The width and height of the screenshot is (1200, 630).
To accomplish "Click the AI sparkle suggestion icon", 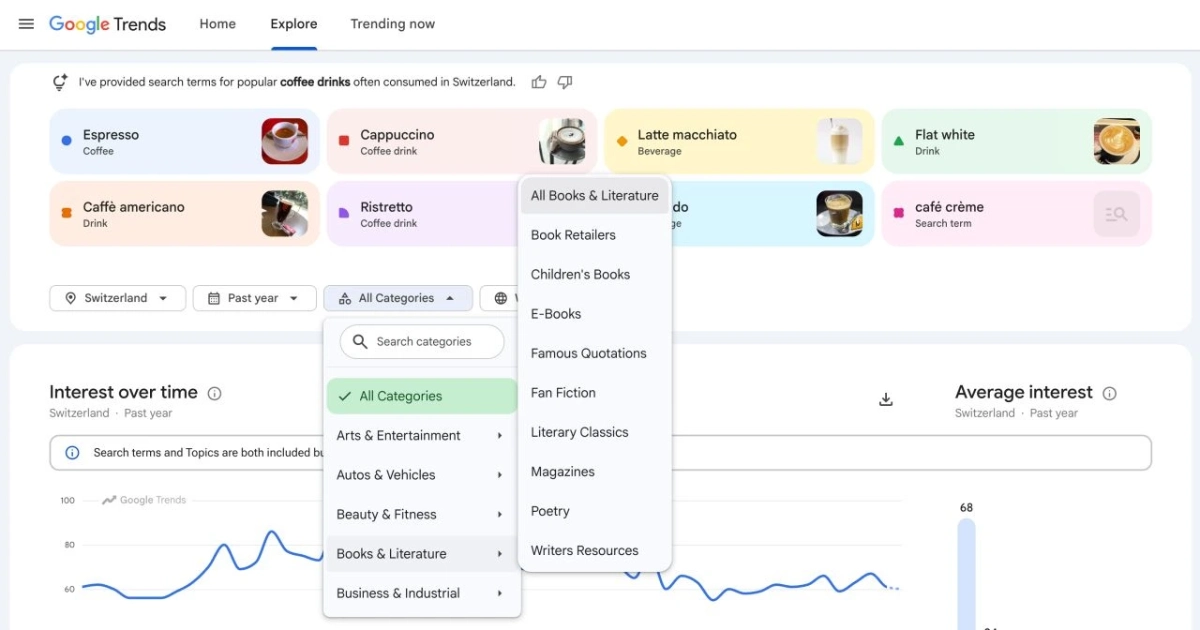I will click(x=60, y=82).
